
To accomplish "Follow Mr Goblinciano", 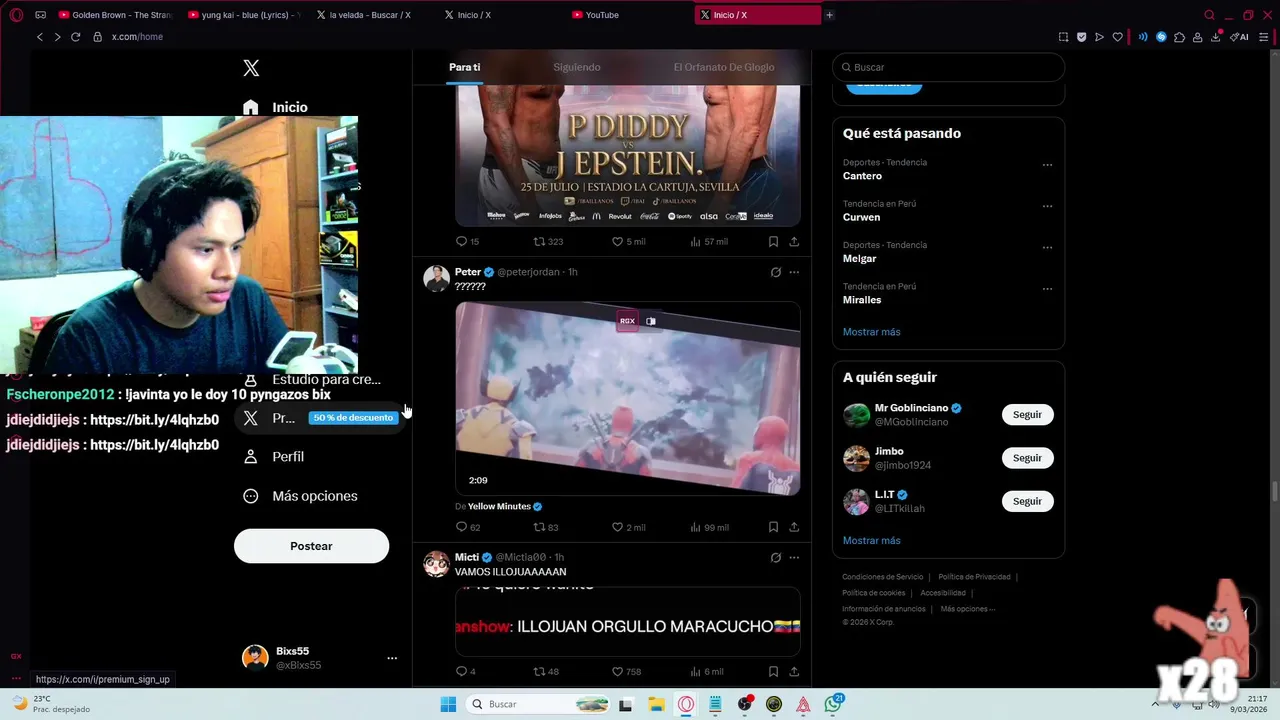I will 1027,415.
